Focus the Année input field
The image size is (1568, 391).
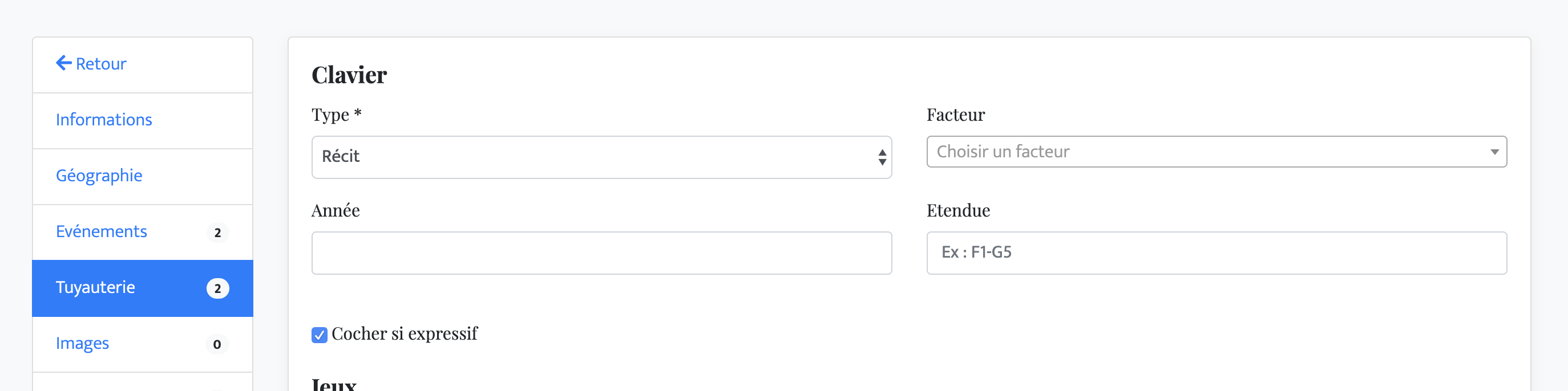(x=601, y=253)
